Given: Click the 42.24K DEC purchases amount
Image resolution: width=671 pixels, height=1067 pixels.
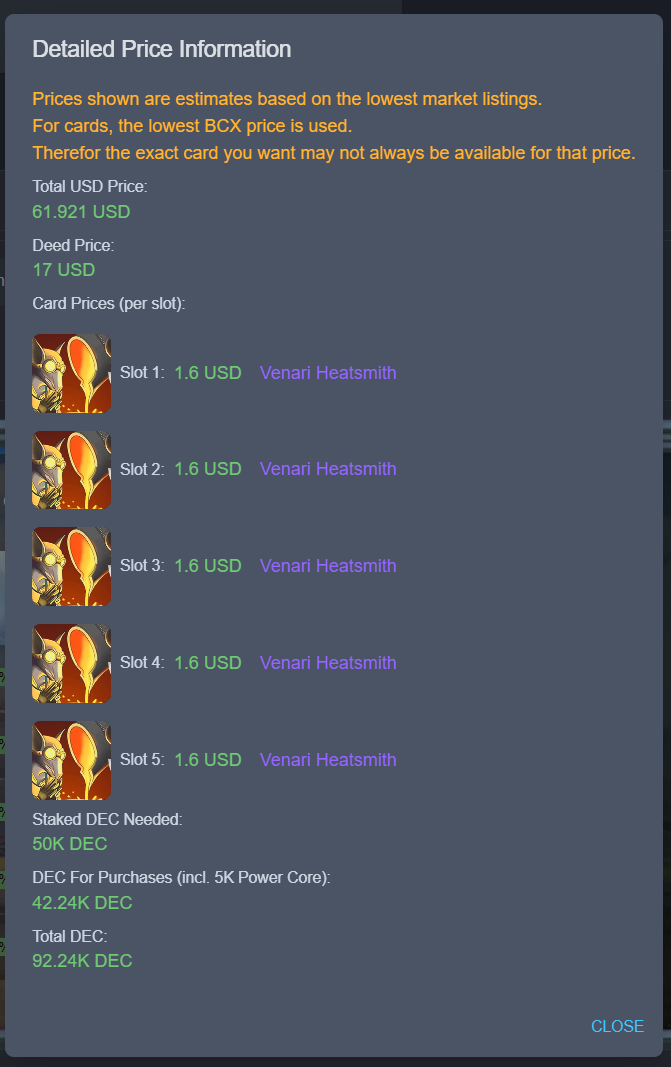Looking at the screenshot, I should (x=82, y=903).
